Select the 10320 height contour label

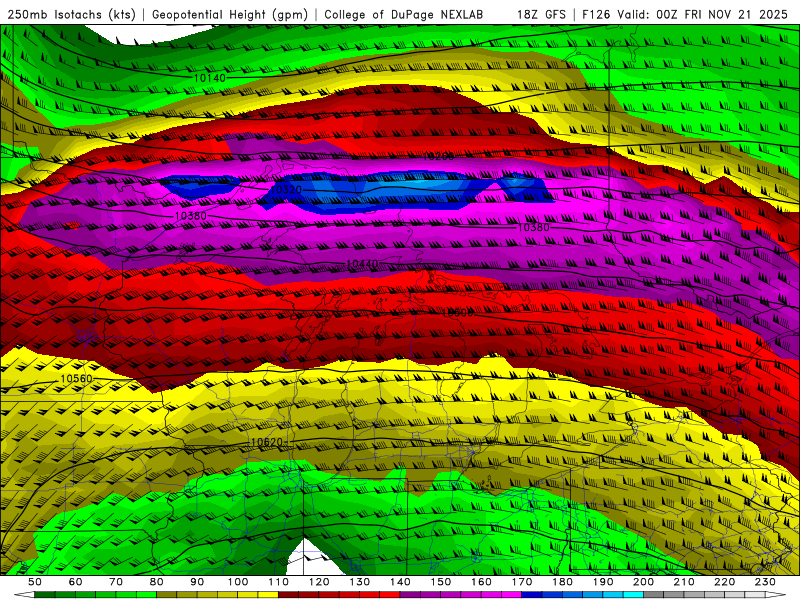pos(286,189)
